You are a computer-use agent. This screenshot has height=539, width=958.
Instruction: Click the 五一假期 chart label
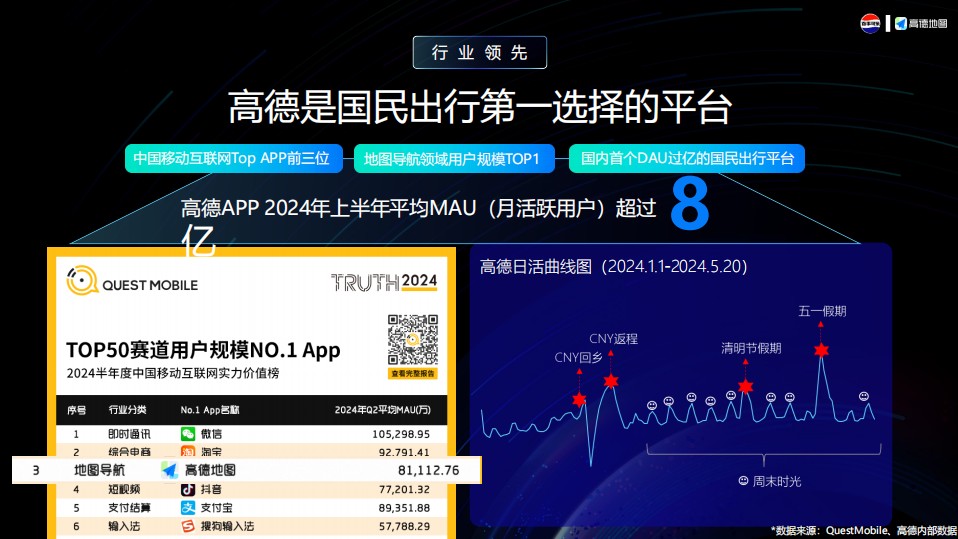(822, 311)
